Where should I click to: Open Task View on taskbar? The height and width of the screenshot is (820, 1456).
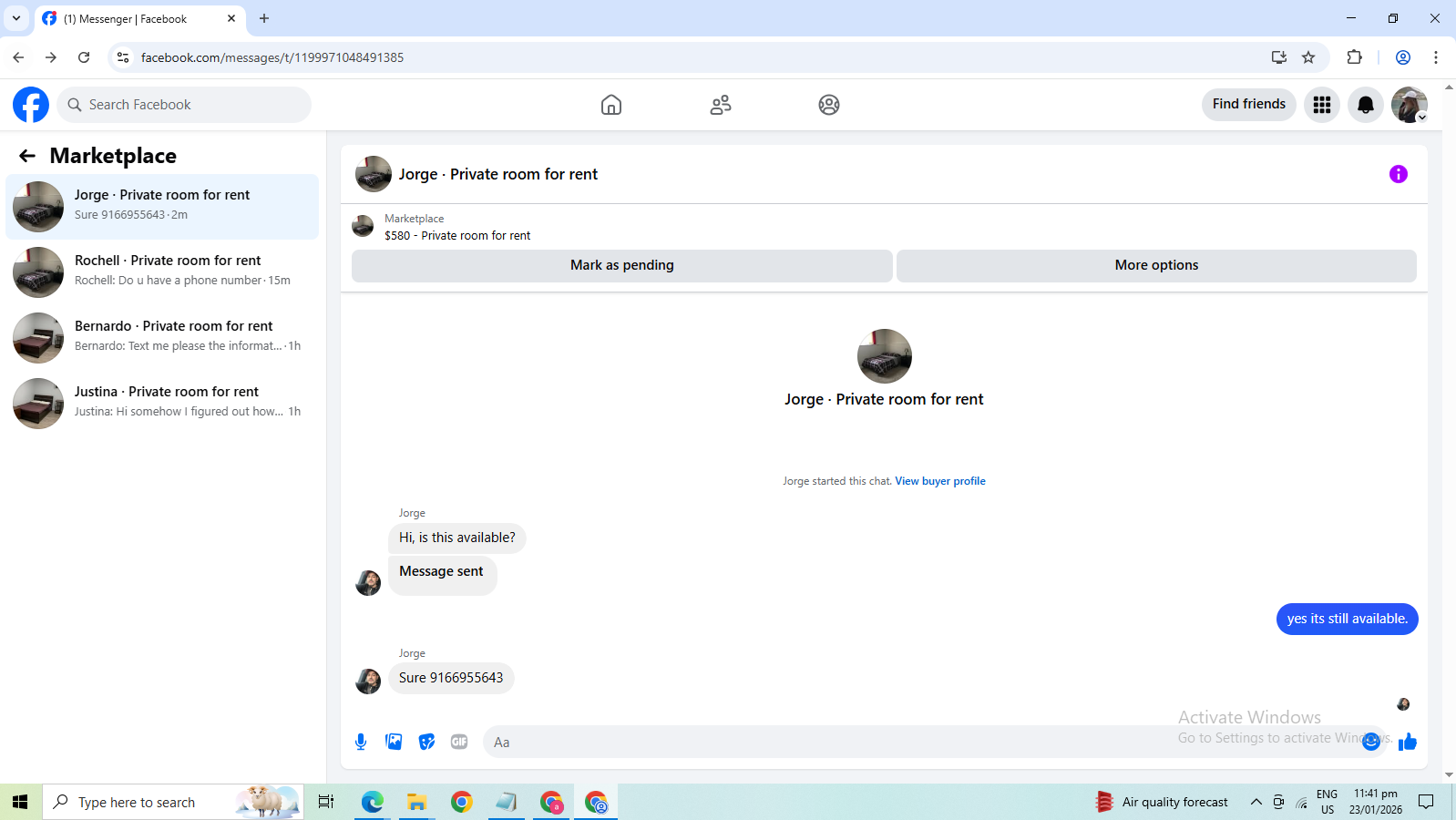[x=326, y=802]
